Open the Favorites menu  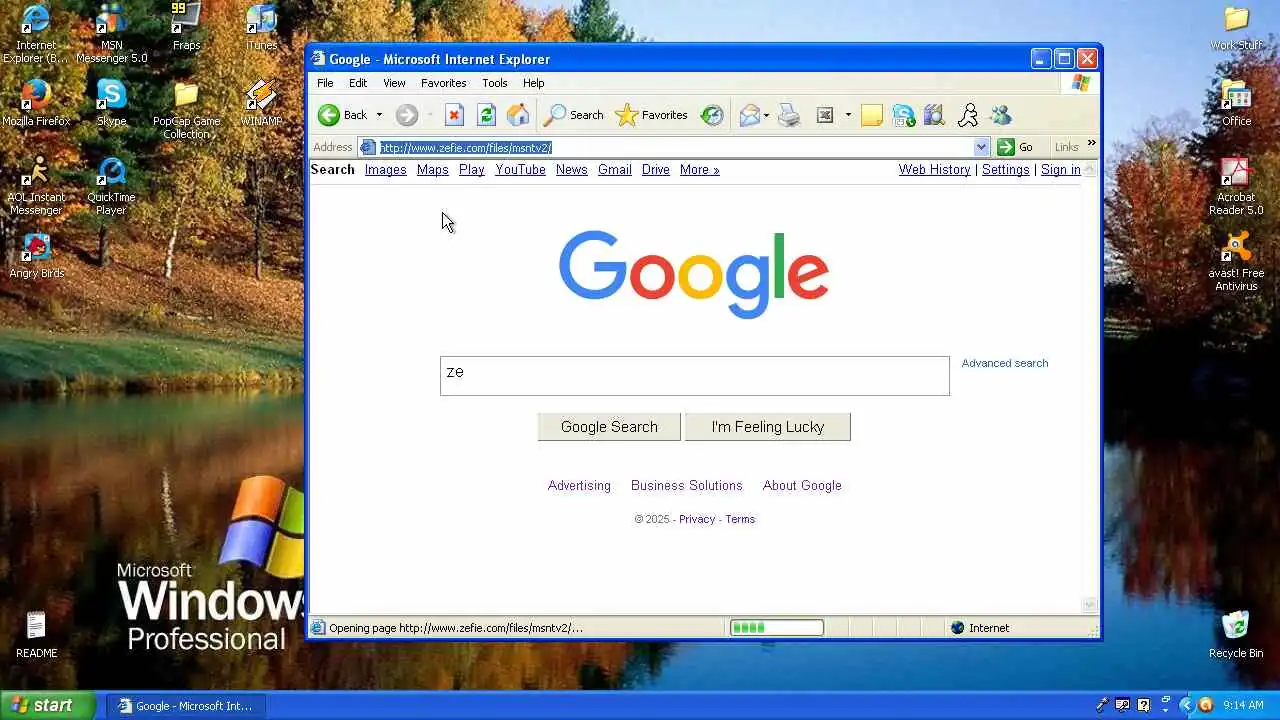(443, 83)
